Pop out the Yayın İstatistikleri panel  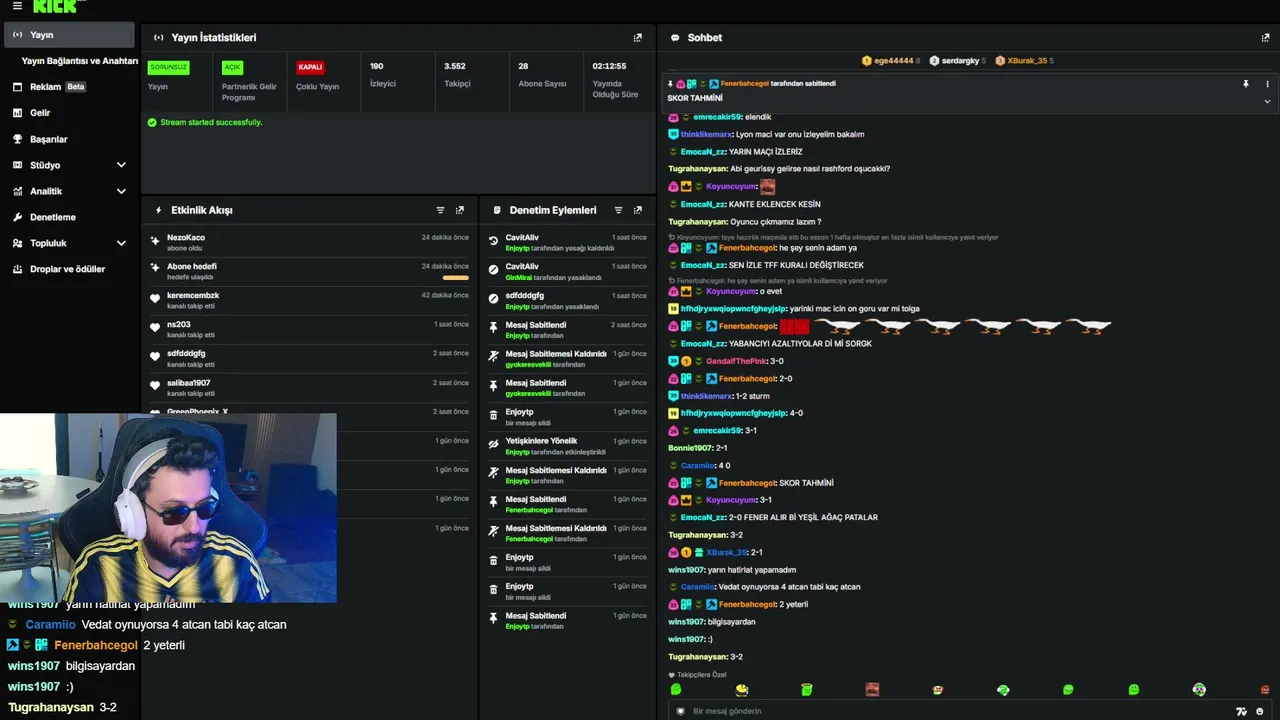(638, 38)
